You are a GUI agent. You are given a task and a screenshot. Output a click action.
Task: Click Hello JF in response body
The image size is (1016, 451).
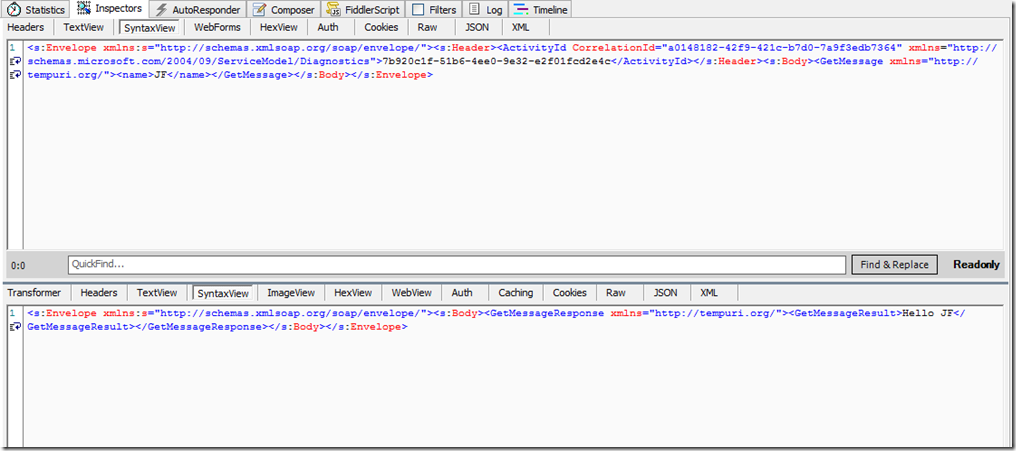[929, 313]
